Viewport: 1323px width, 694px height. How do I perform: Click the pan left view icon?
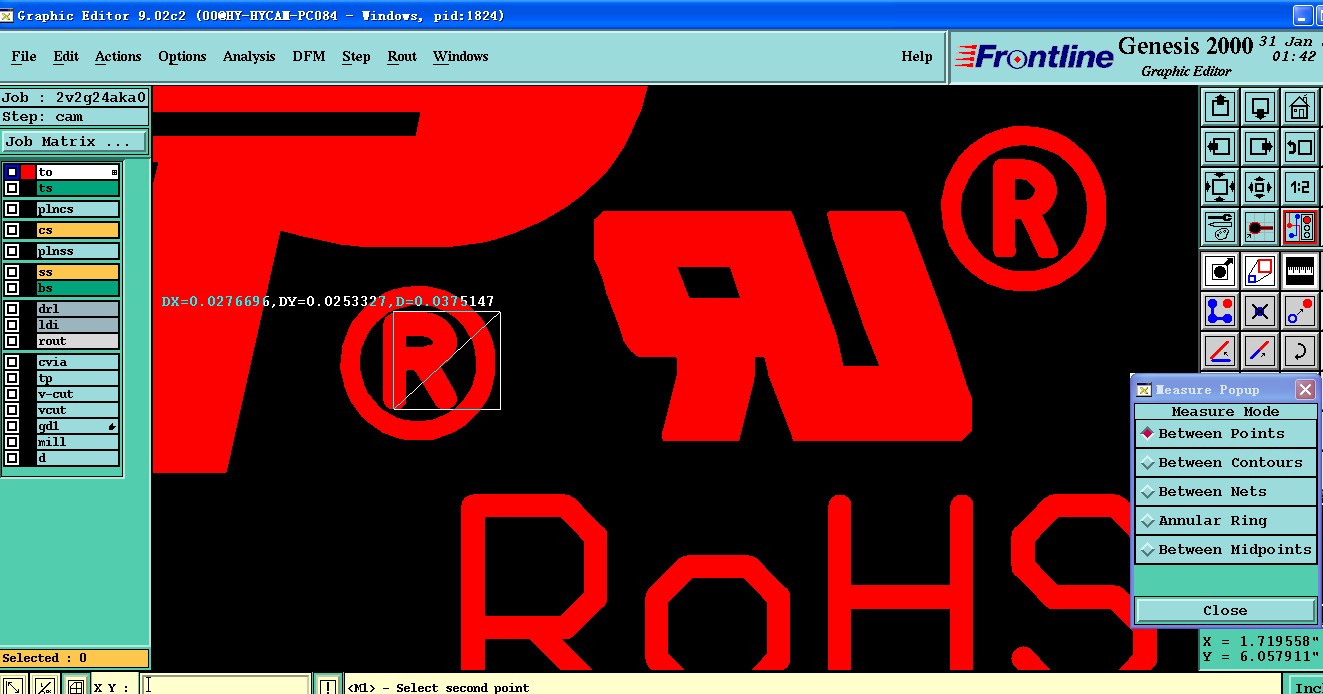pos(1220,147)
